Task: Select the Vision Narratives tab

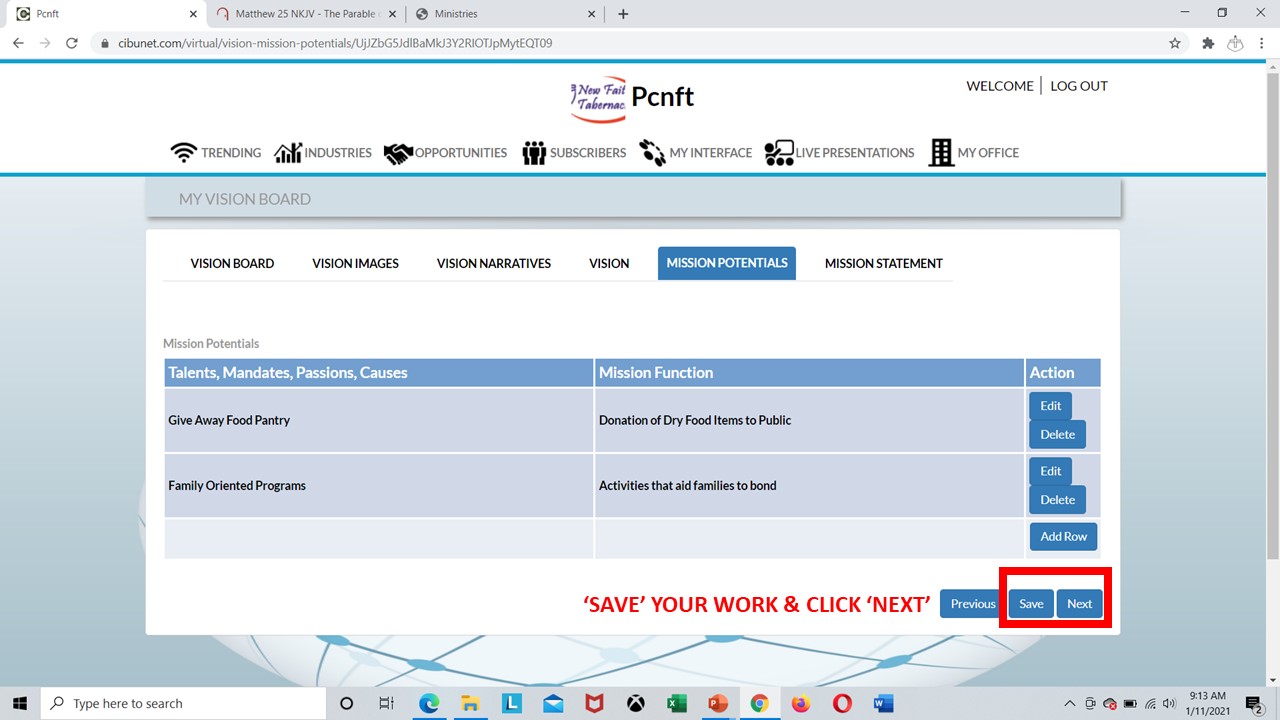Action: tap(493, 263)
